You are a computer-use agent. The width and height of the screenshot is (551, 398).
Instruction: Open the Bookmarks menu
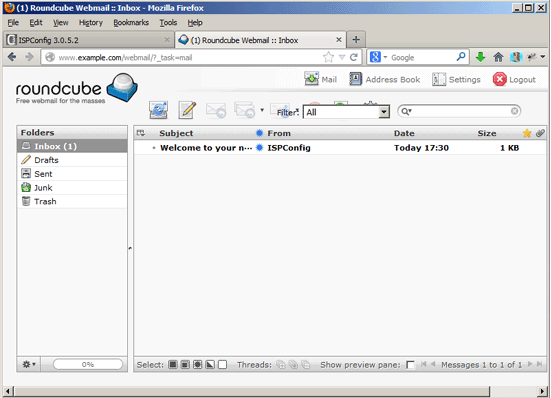pyautogui.click(x=131, y=22)
